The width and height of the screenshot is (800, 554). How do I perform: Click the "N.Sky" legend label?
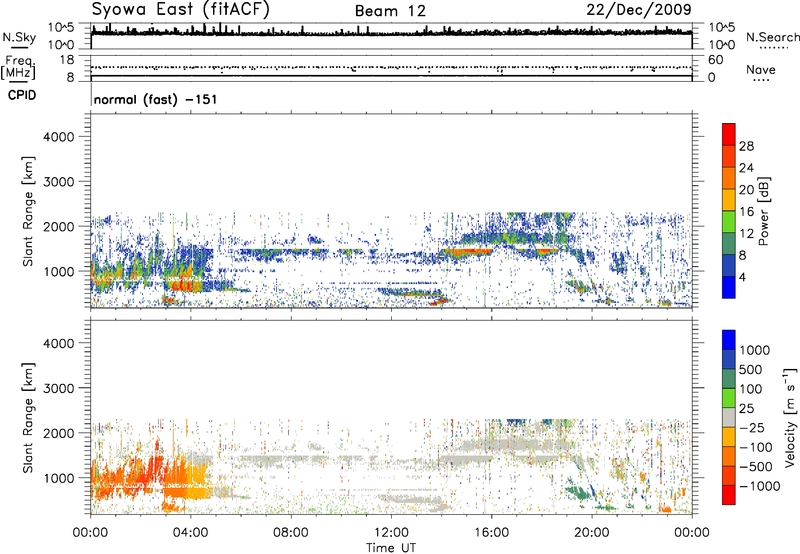point(19,37)
